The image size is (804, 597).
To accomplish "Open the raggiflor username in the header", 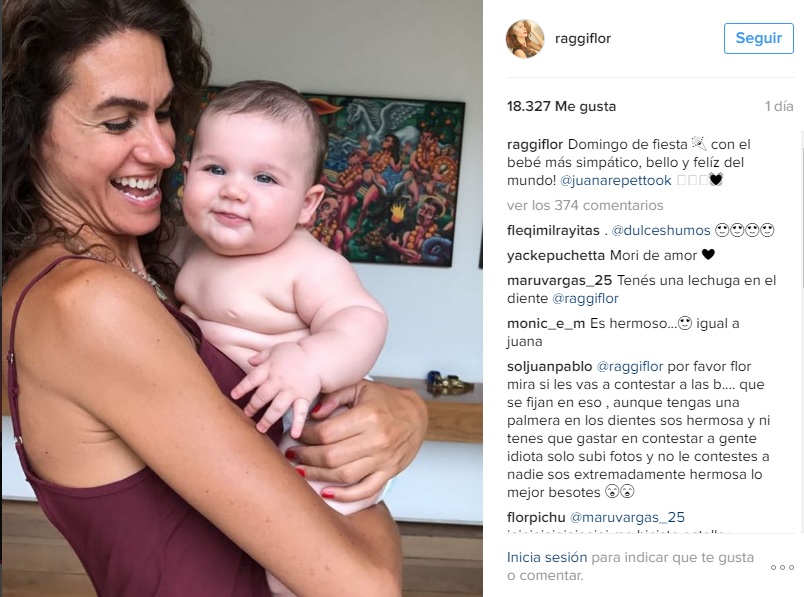I will 583,38.
